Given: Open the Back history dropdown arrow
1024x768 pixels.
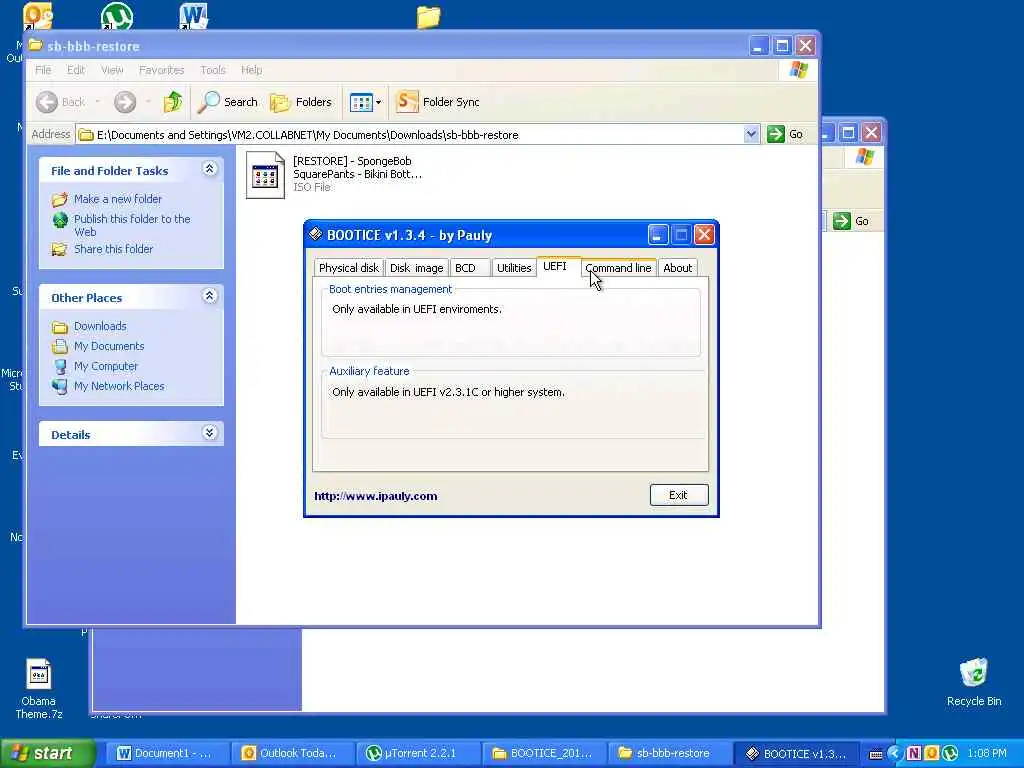Looking at the screenshot, I should [x=98, y=102].
